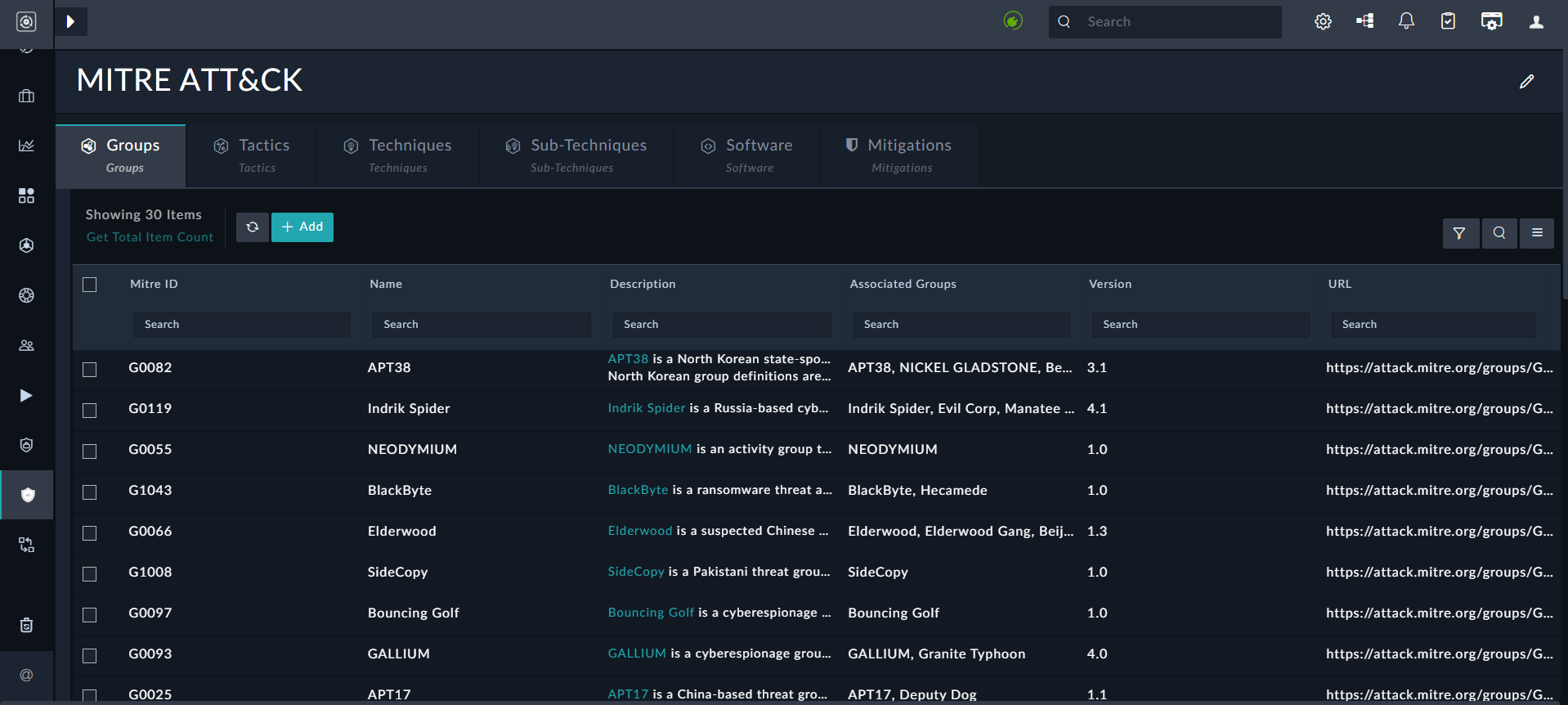This screenshot has width=1568, height=705.
Task: Switch to the Techniques tab
Action: point(398,155)
